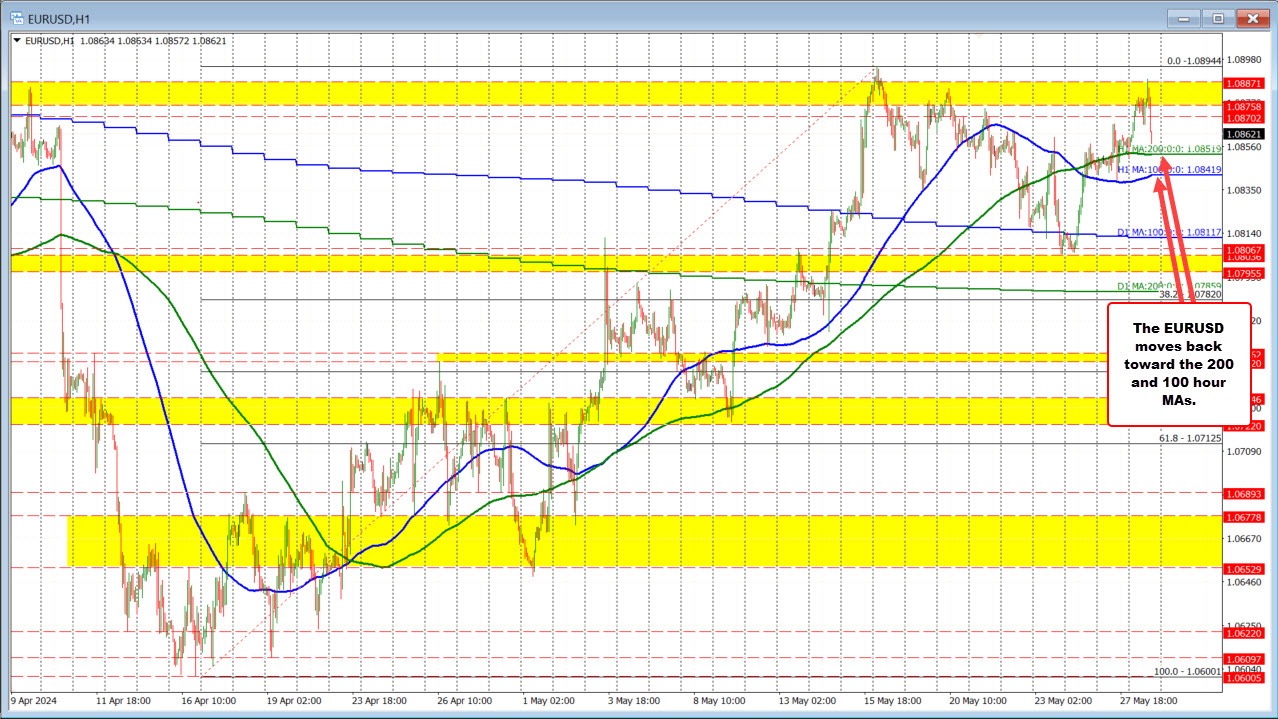This screenshot has width=1278, height=719.
Task: Restore down the EURUSD,H1 chart window
Action: 1217,18
